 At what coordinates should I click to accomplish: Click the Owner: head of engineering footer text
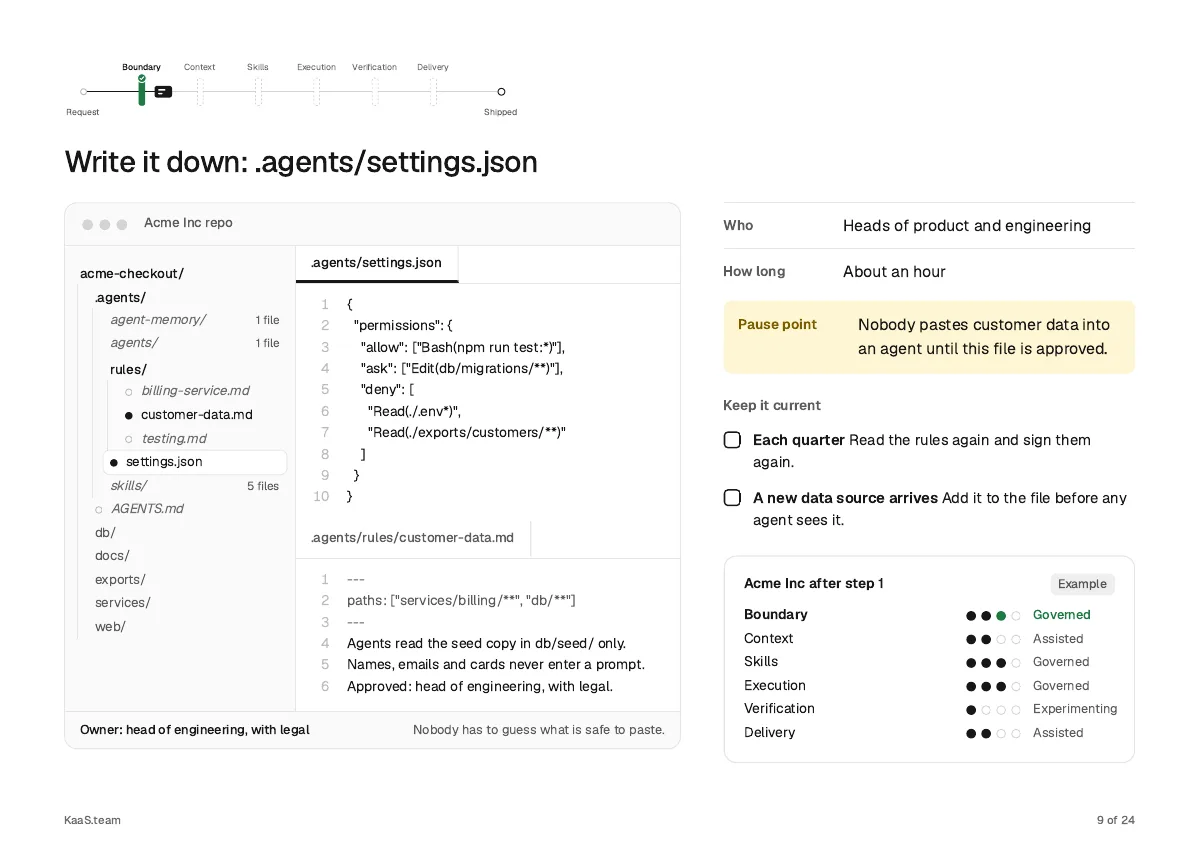[195, 730]
